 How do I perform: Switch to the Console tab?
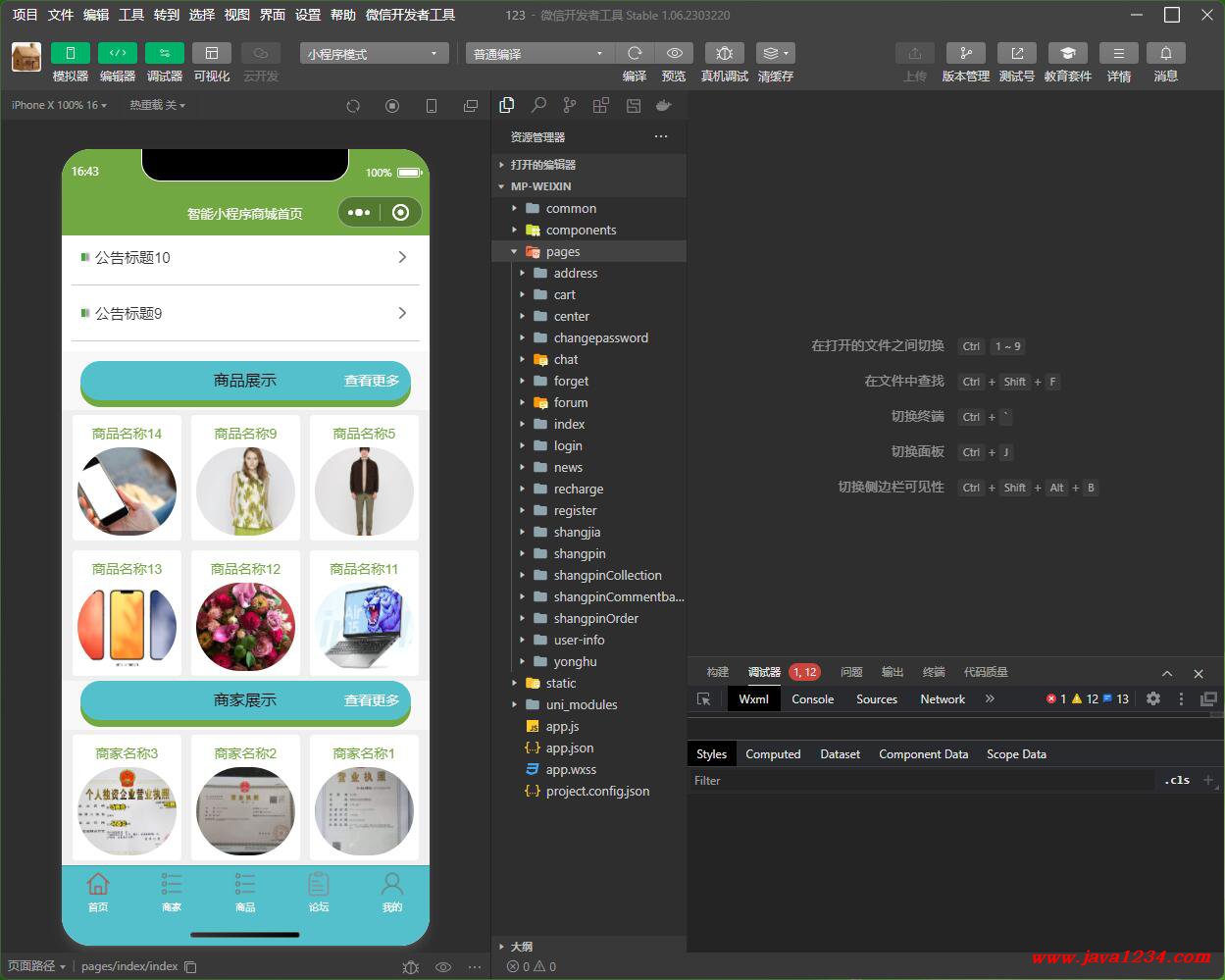pos(813,699)
